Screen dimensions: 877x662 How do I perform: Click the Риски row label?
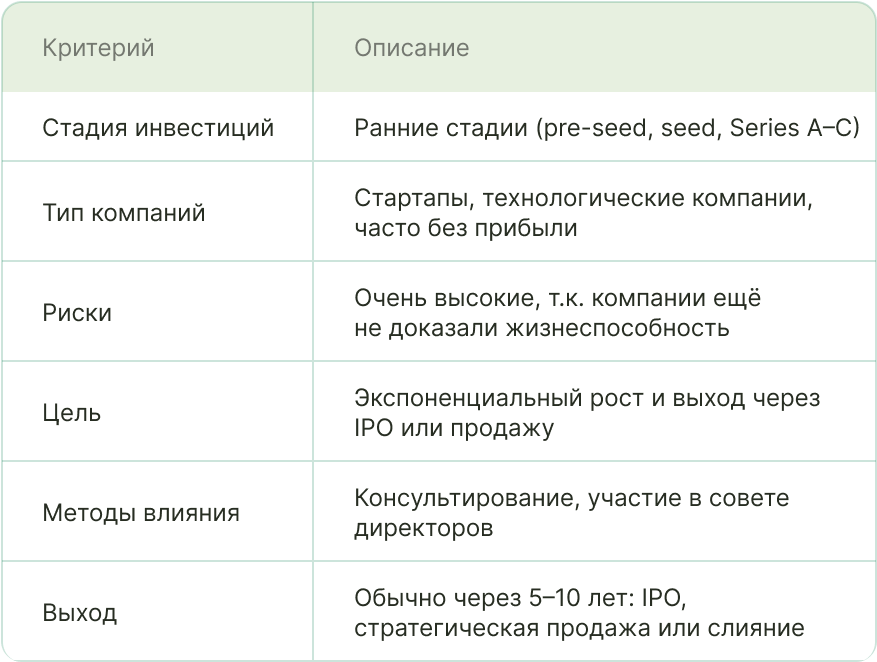point(77,313)
